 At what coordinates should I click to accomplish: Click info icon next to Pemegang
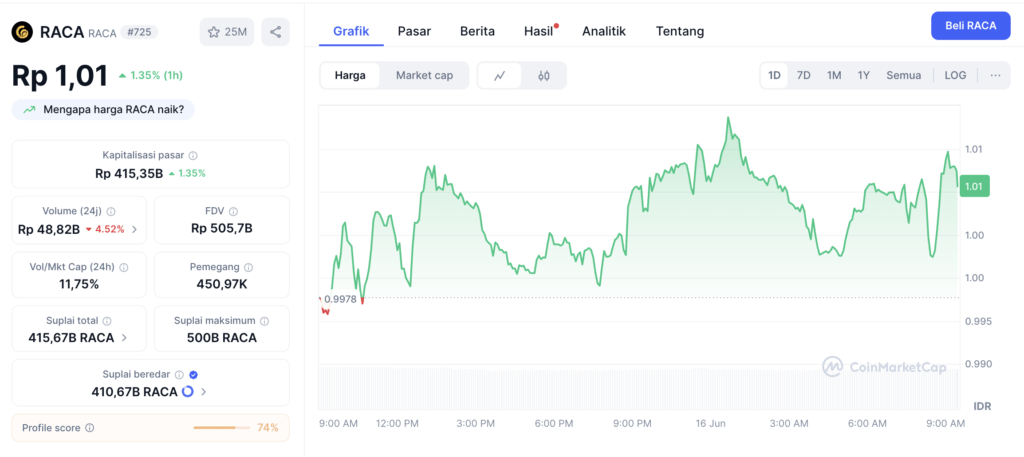248,267
